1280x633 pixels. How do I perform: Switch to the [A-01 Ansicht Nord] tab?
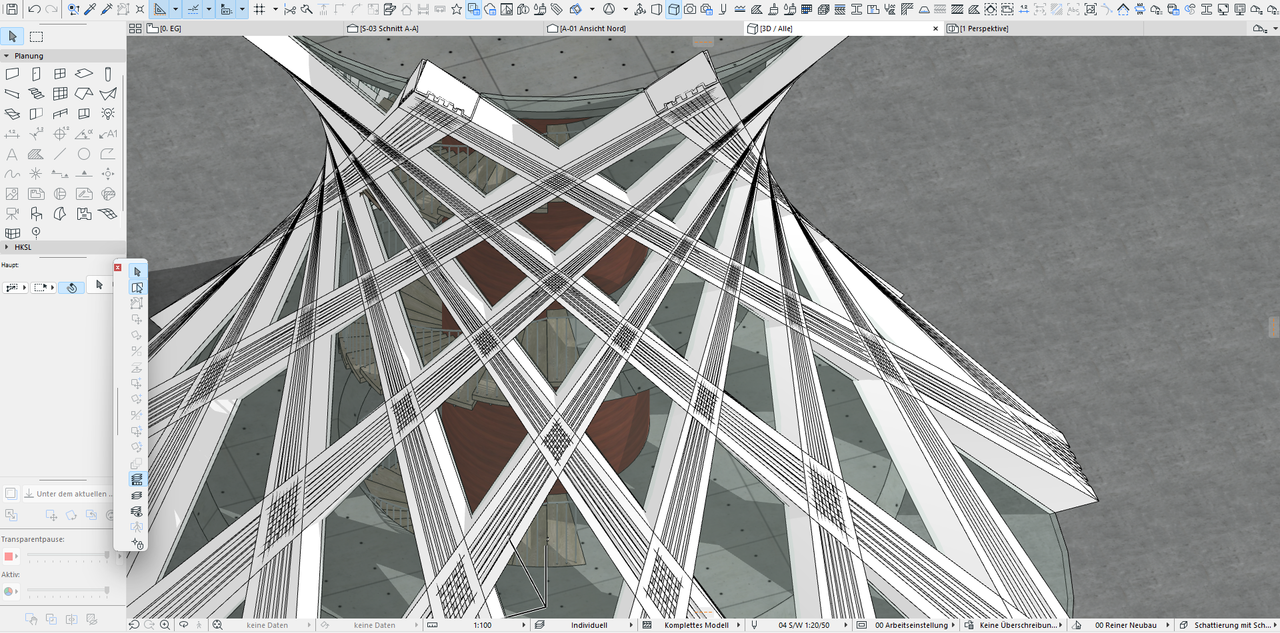644,29
